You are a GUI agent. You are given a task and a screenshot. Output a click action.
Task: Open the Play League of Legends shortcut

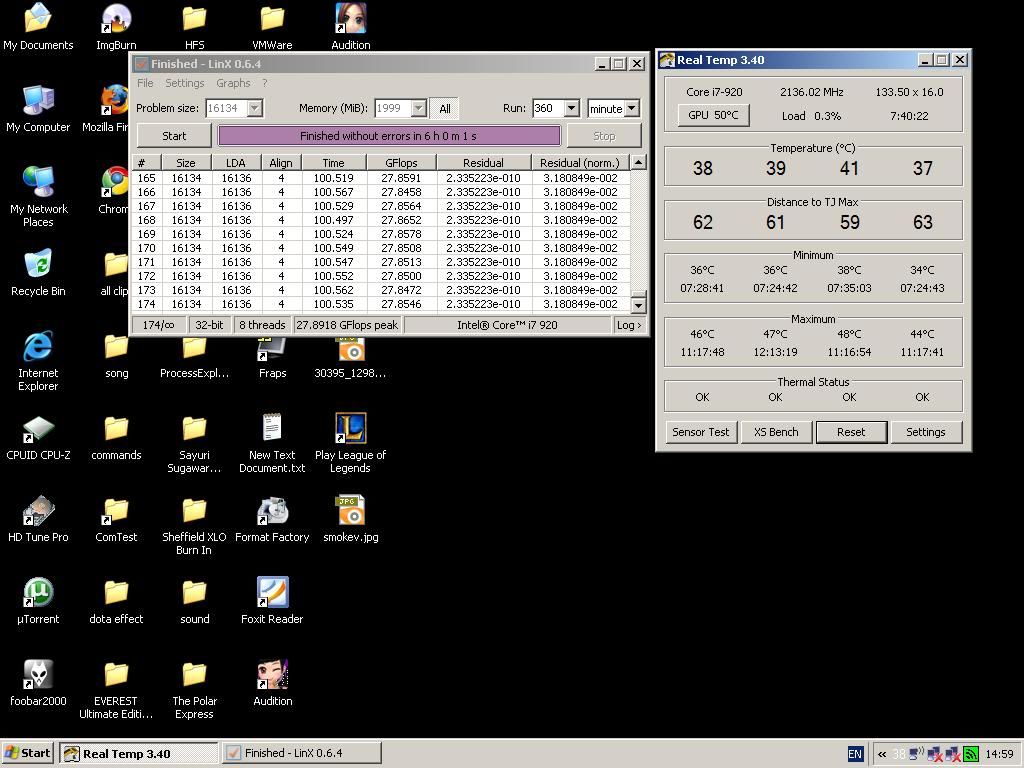(350, 430)
